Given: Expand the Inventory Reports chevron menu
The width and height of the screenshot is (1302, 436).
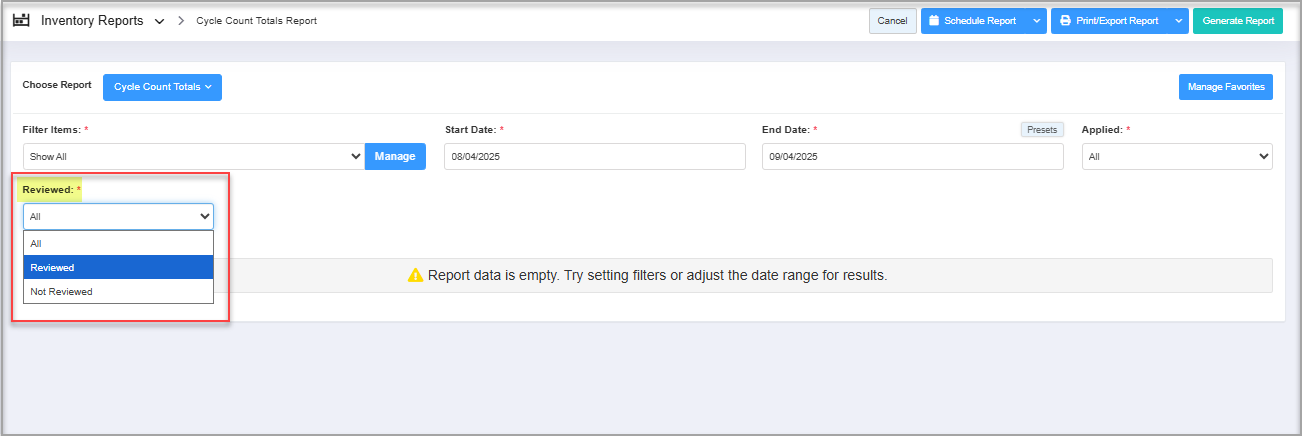Looking at the screenshot, I should coord(159,21).
